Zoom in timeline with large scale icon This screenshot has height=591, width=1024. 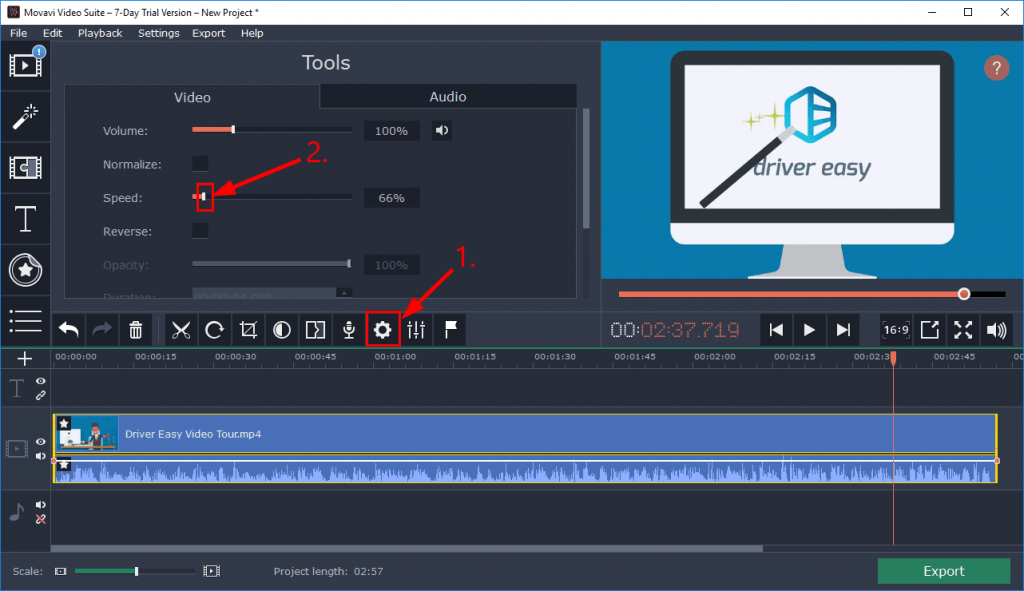click(x=212, y=571)
